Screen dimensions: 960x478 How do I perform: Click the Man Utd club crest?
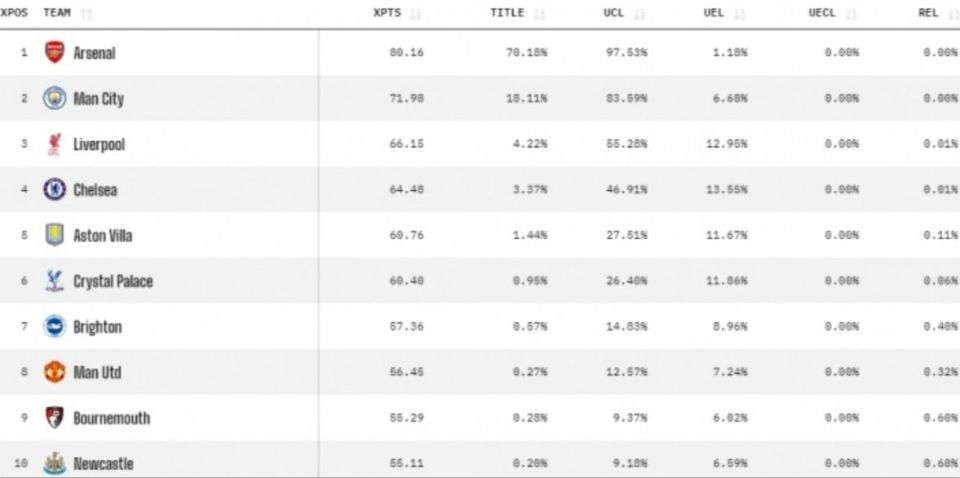54,372
